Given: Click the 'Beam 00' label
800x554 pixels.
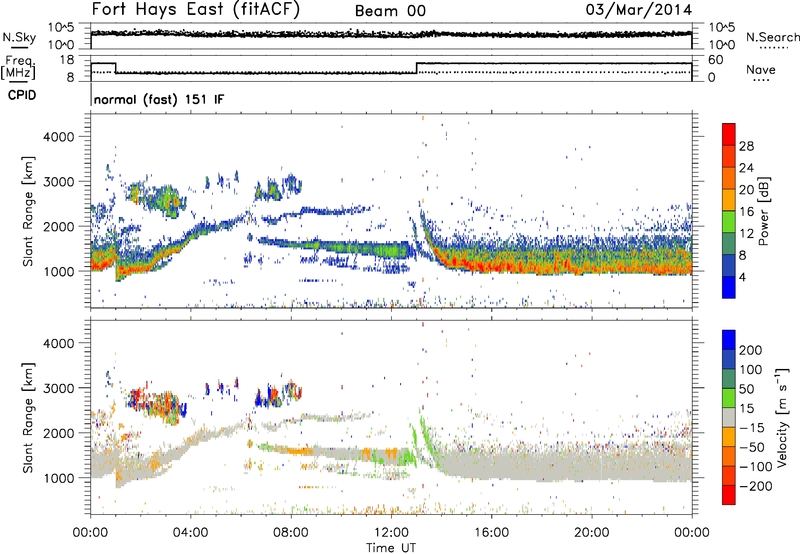Looking at the screenshot, I should click(390, 11).
